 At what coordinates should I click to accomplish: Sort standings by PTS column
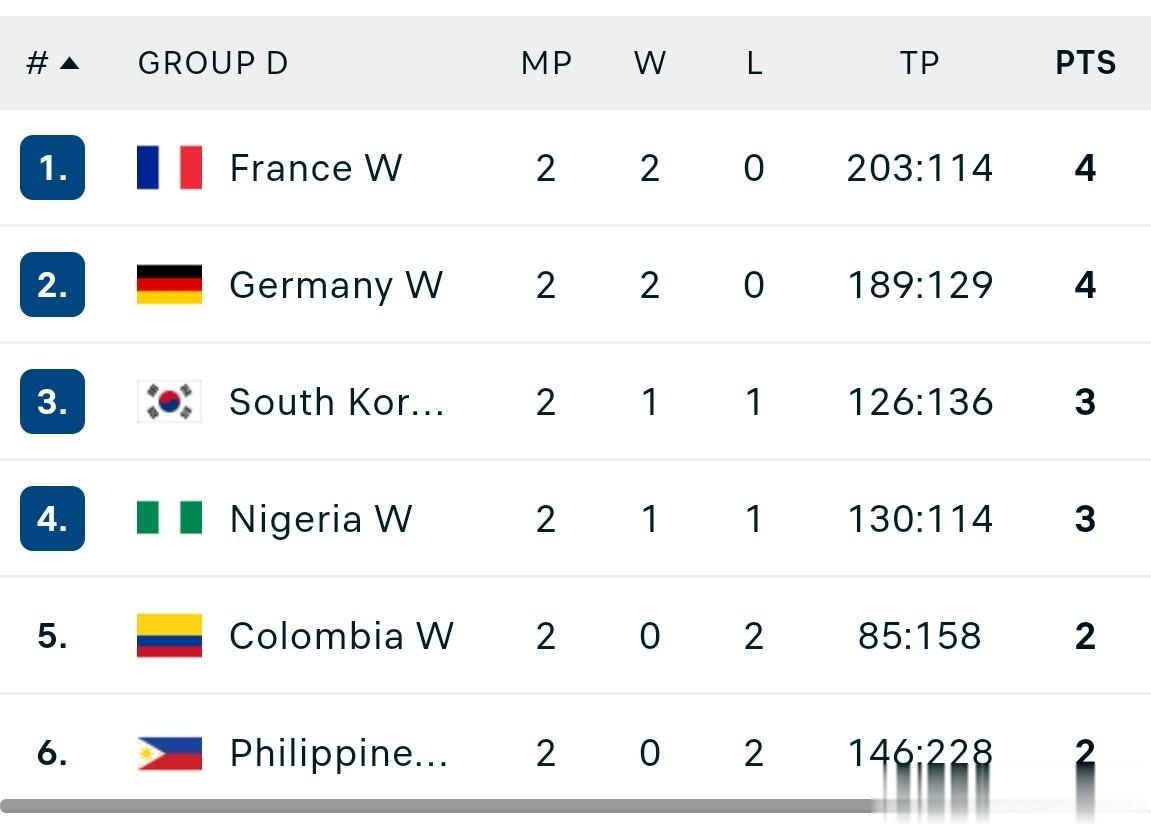pos(1085,64)
